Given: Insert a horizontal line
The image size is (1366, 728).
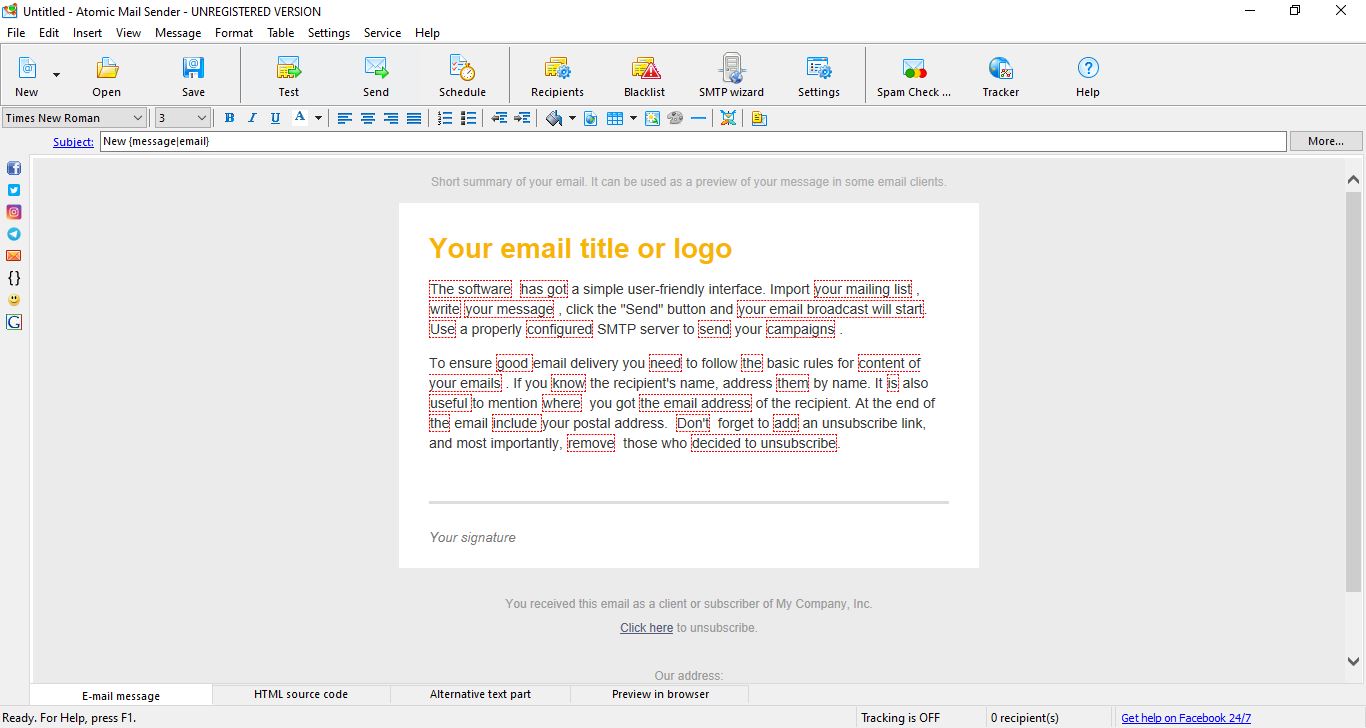Looking at the screenshot, I should 698,118.
